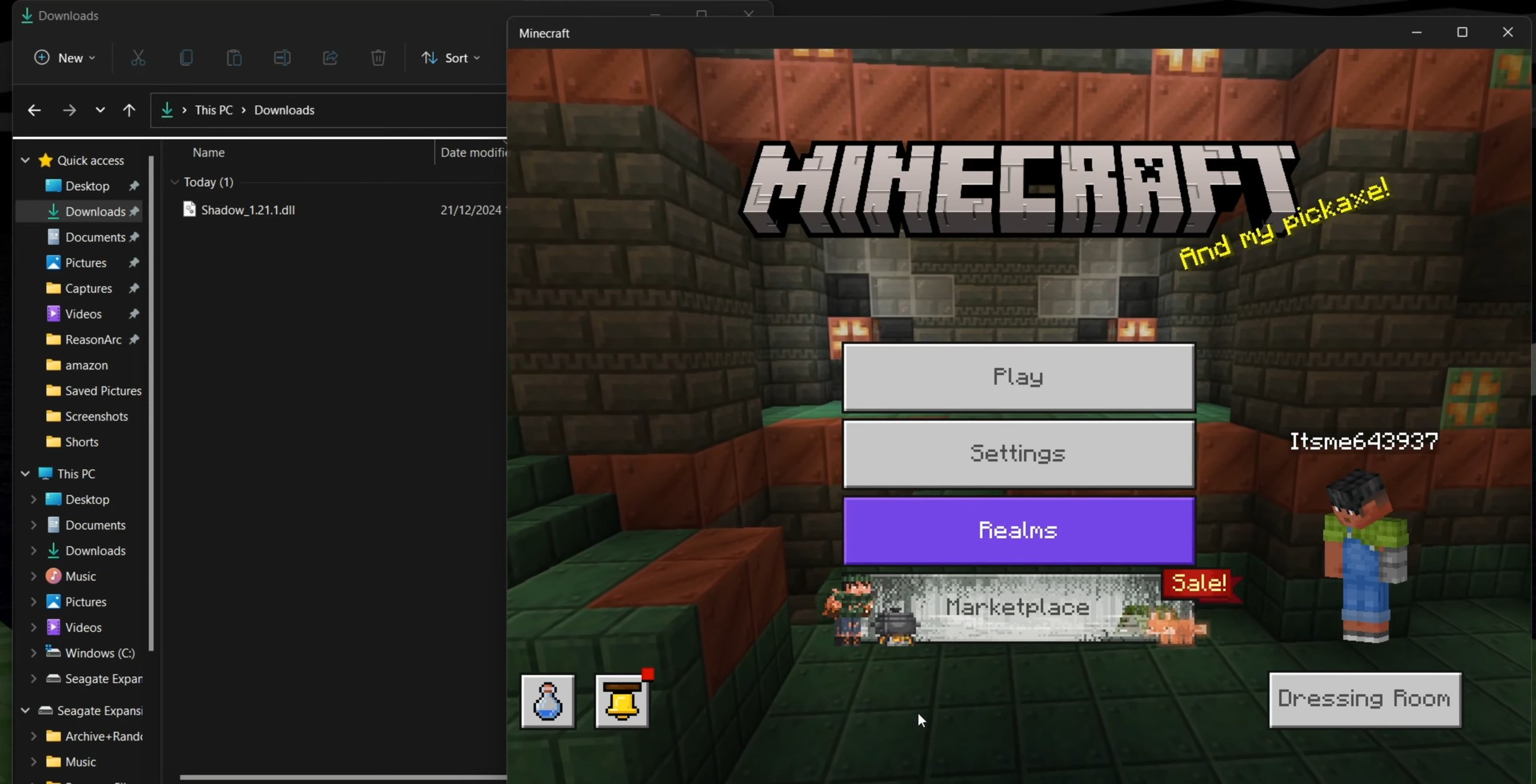
Task: Click the Desktop icon under Quick access
Action: (x=53, y=186)
